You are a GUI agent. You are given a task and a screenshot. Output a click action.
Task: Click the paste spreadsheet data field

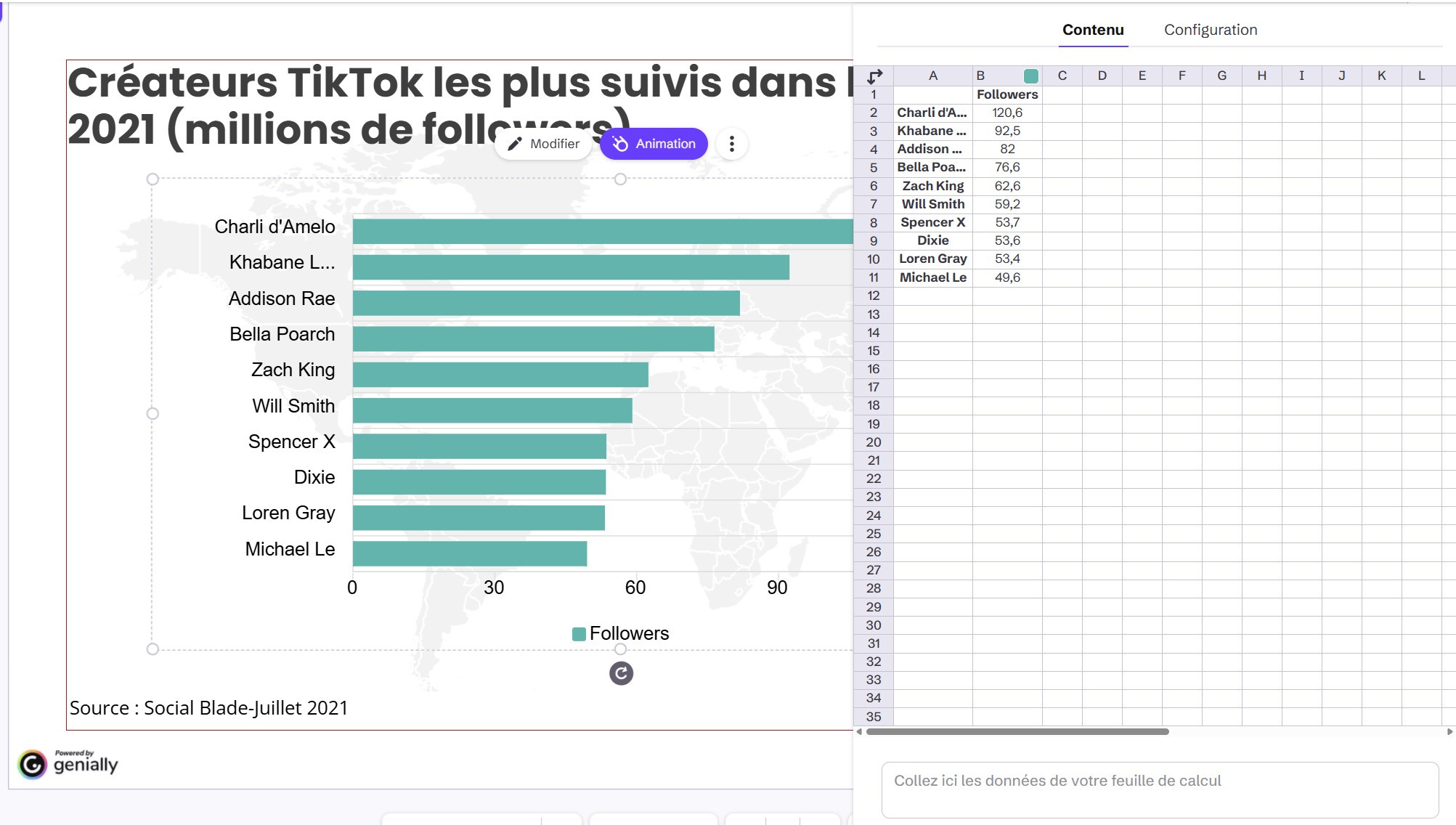pyautogui.click(x=1160, y=790)
